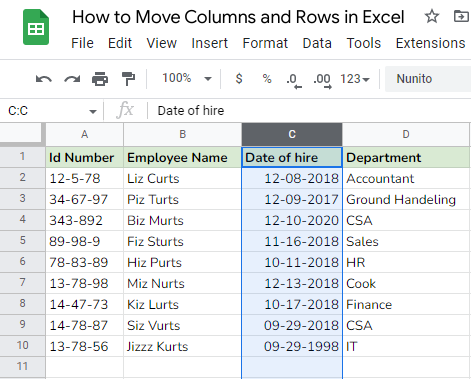
Task: Open the View menu
Action: coord(162,43)
